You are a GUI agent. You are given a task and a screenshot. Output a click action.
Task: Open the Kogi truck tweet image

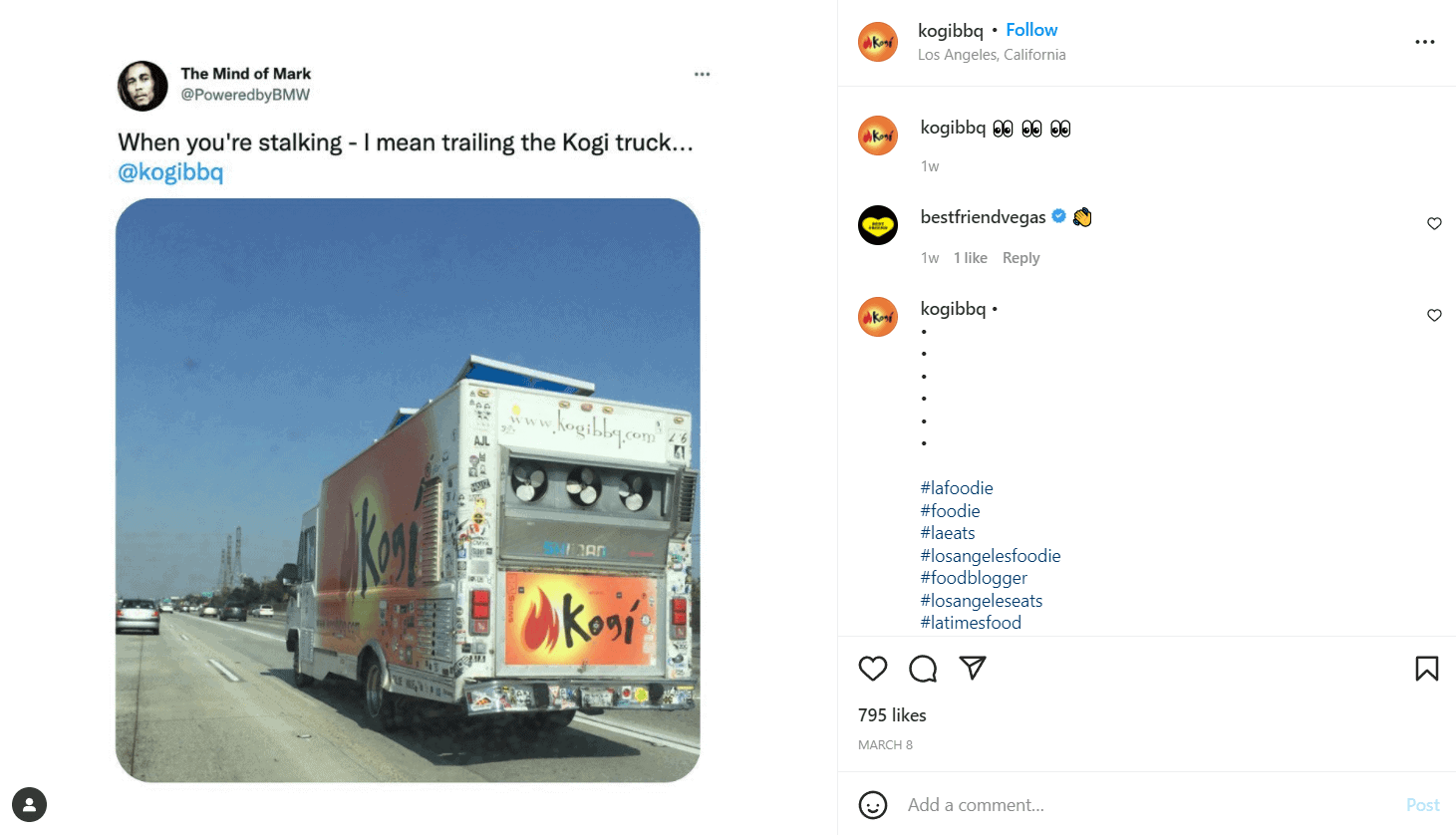[408, 490]
